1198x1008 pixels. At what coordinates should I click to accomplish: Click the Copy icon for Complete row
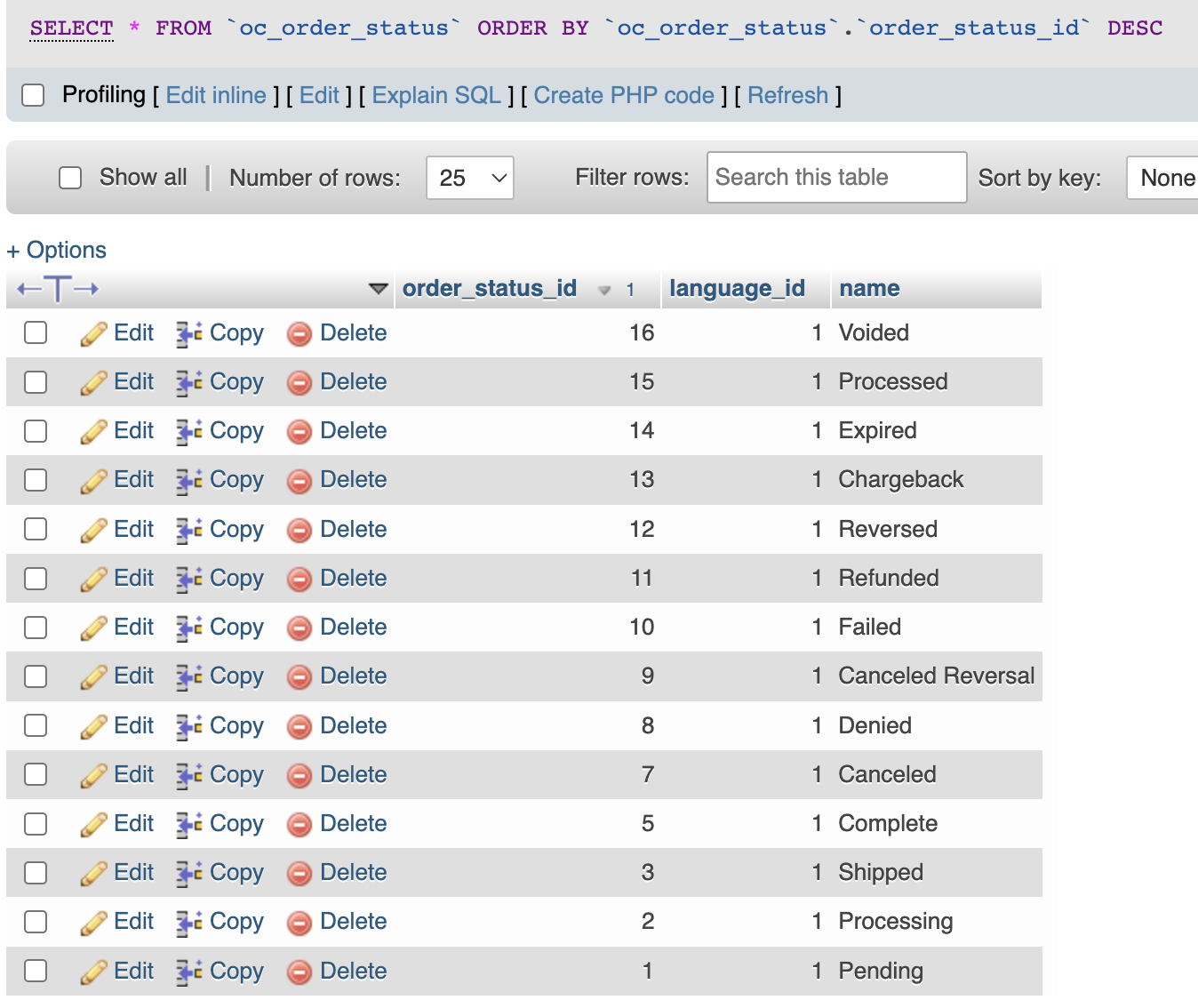[x=189, y=825]
